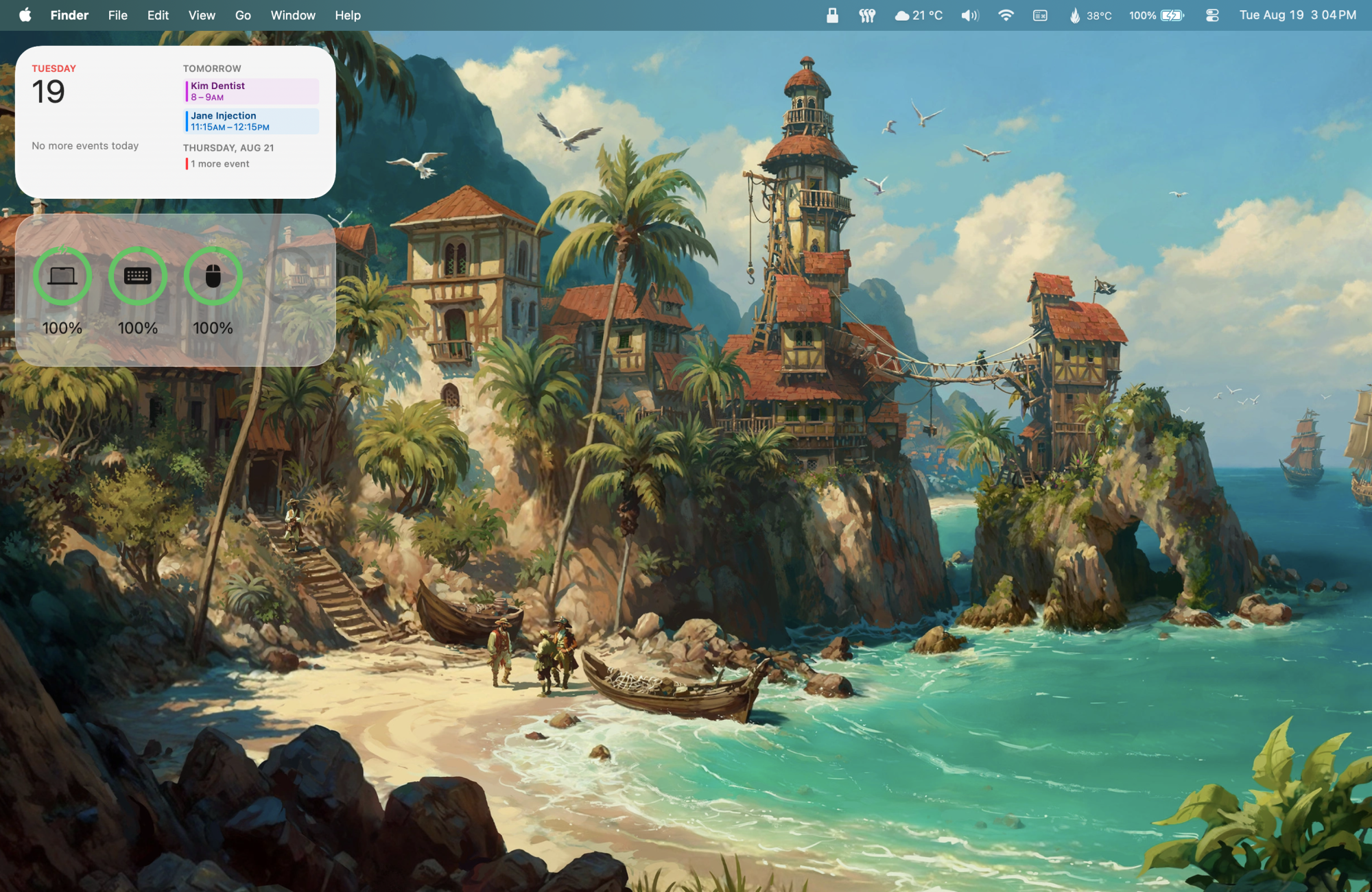Click the keyboard shortcut window icon
The height and width of the screenshot is (892, 1372).
click(x=1040, y=15)
